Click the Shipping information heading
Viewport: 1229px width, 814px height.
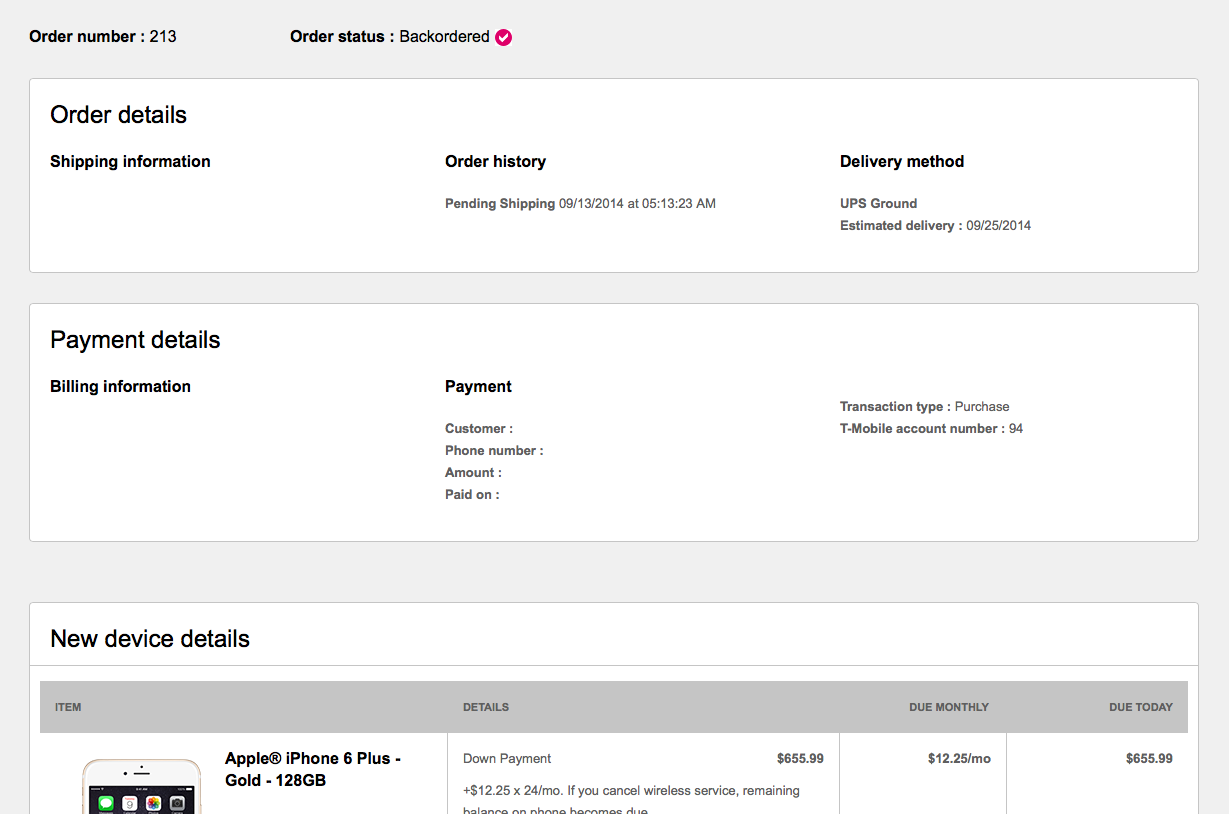point(130,162)
